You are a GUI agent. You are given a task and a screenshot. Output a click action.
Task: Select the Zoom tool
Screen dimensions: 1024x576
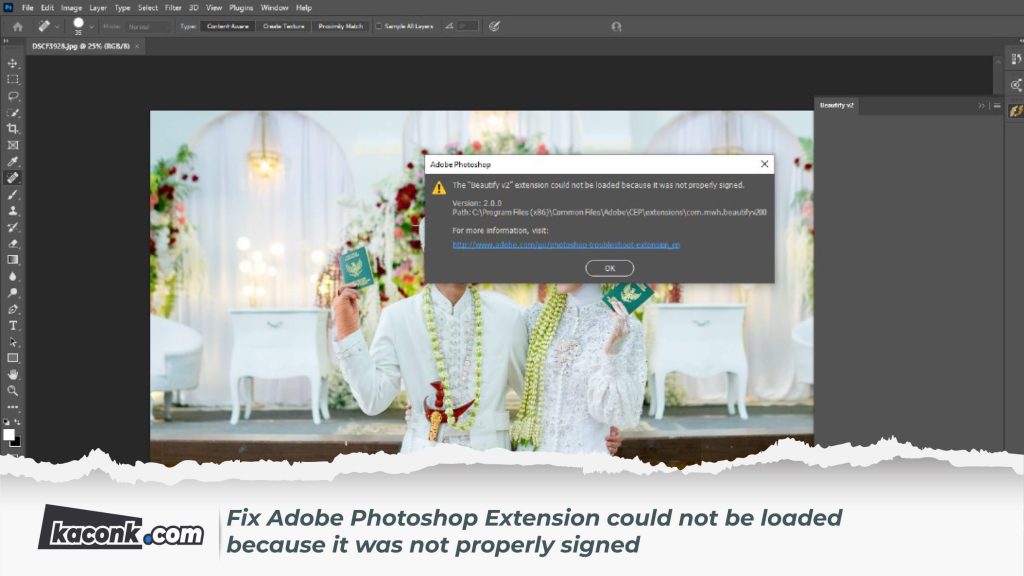[x=12, y=391]
